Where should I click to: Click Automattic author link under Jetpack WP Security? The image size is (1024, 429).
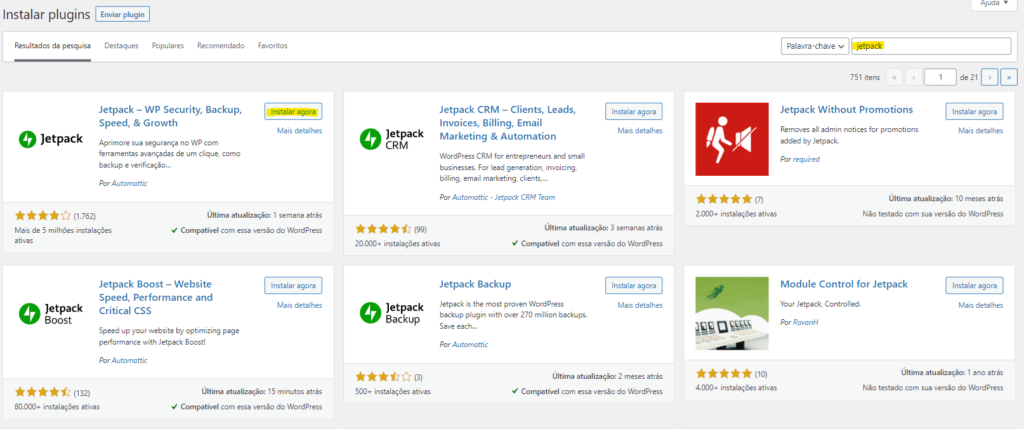point(129,183)
